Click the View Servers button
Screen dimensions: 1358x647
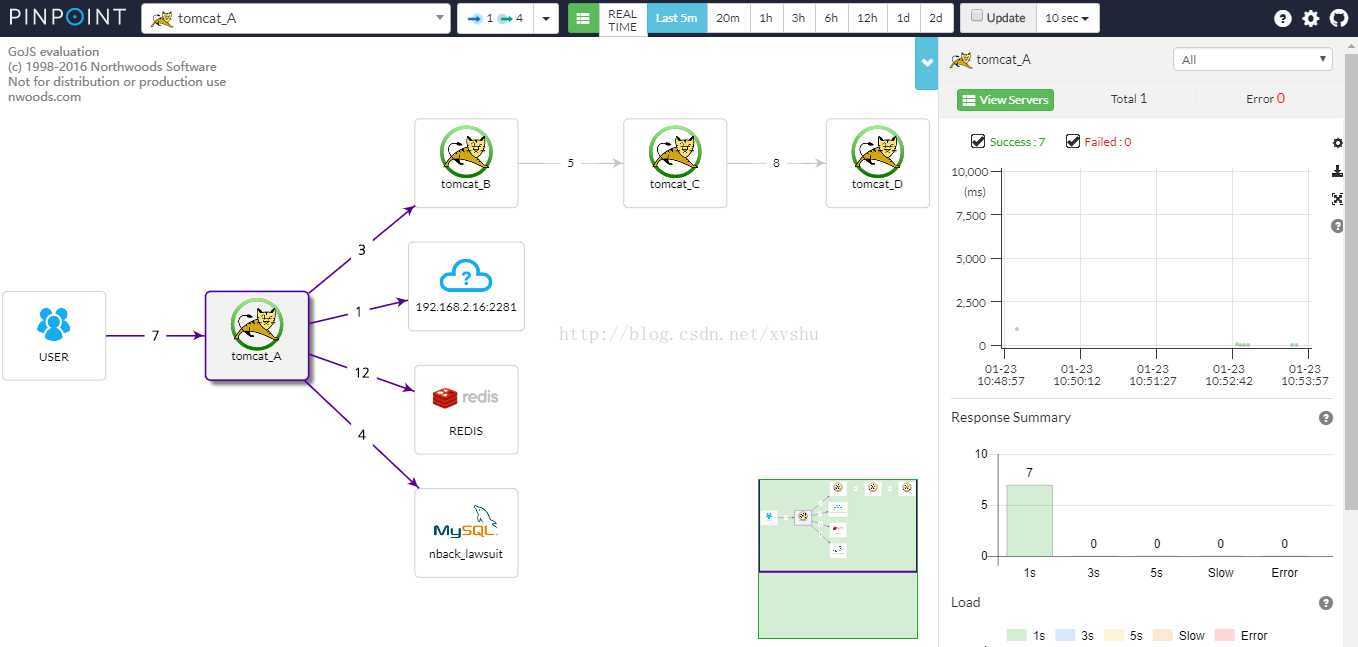click(x=1005, y=100)
